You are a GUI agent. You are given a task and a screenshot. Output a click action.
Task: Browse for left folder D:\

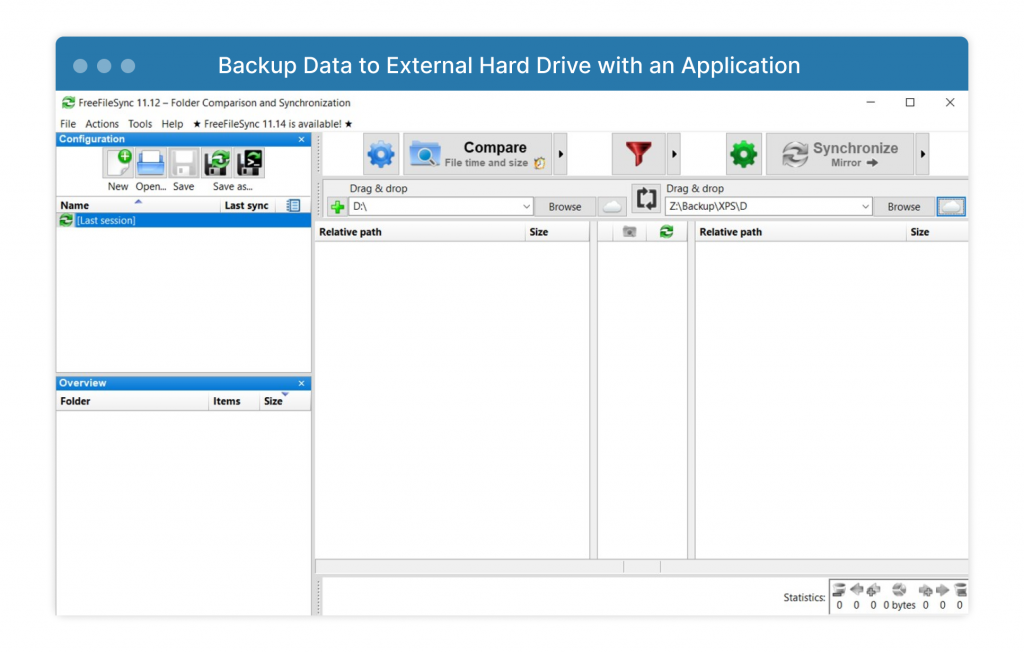coord(565,207)
